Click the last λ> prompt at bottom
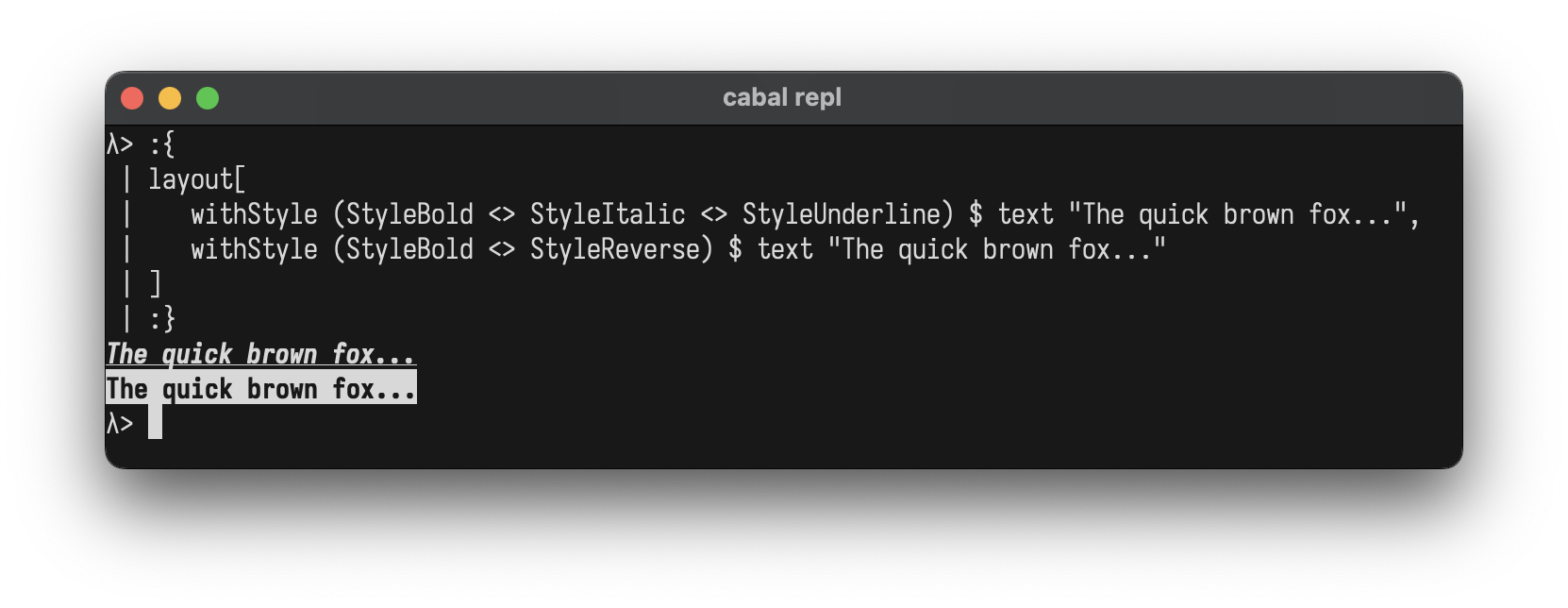Screen dimensions: 1568x608 [120, 424]
